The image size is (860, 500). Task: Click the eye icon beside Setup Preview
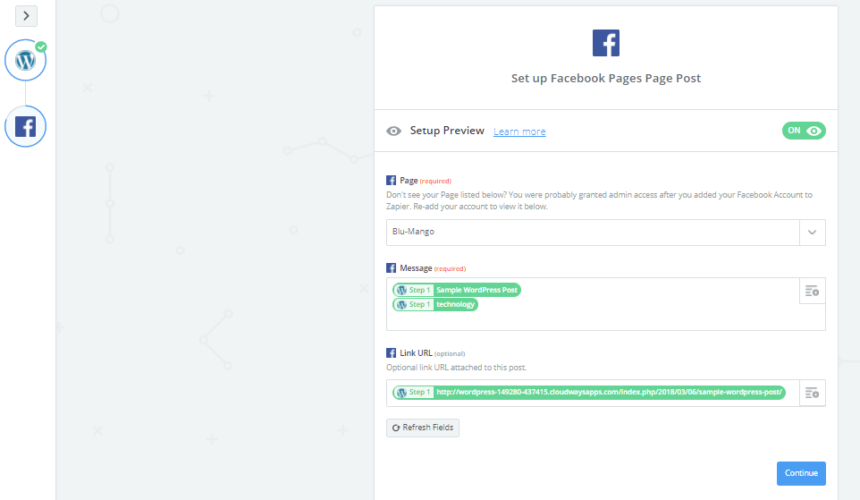point(394,131)
